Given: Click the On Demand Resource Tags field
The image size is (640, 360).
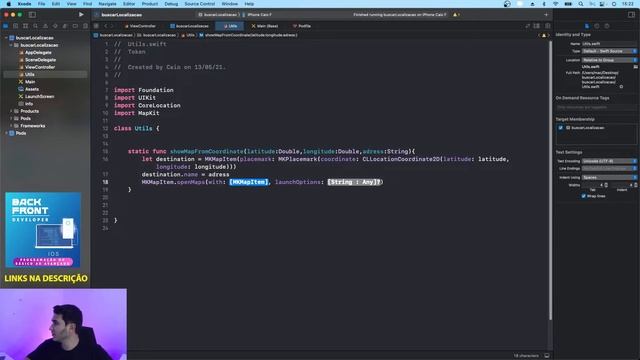Looking at the screenshot, I should [596, 107].
